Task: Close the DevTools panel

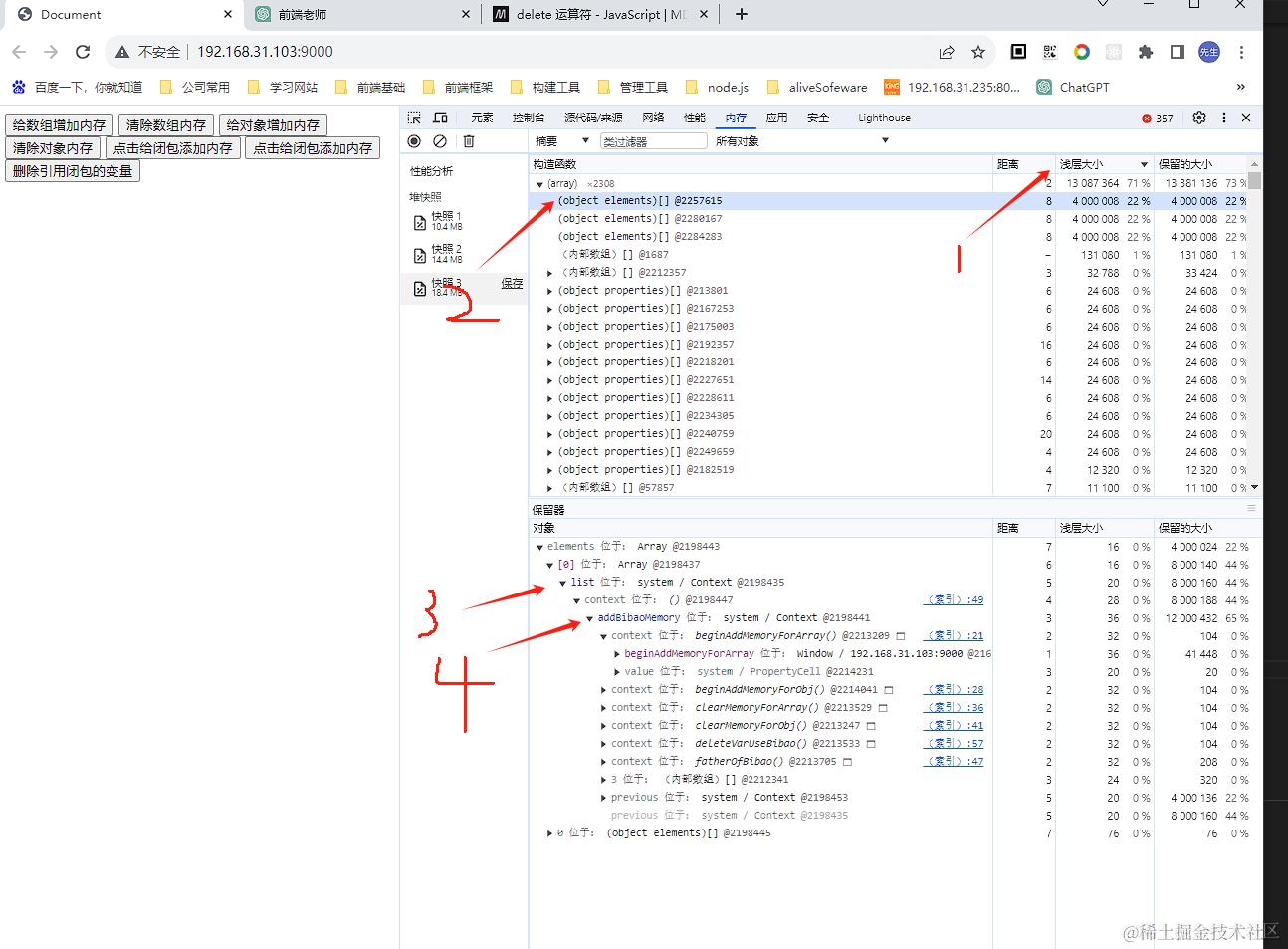Action: [1246, 118]
